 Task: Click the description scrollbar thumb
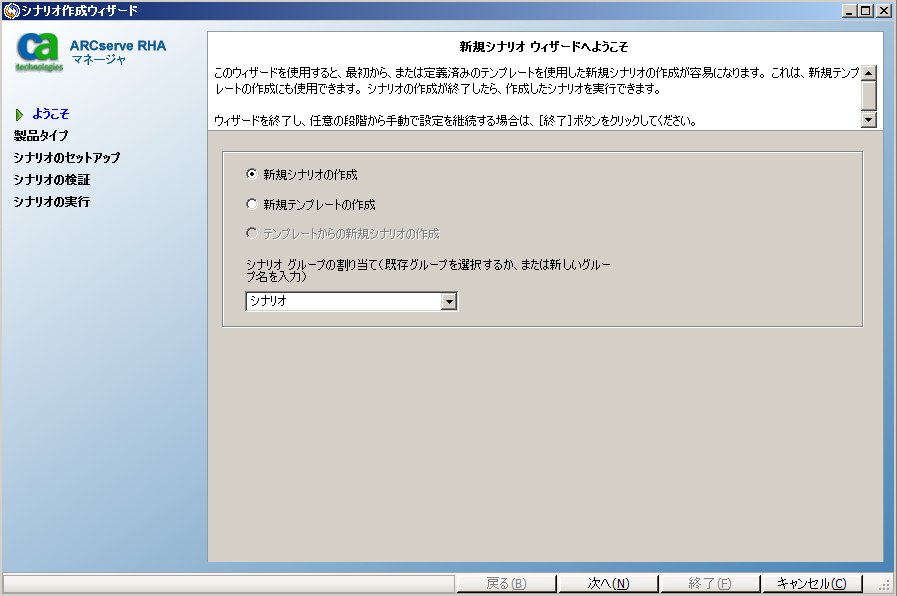click(869, 95)
